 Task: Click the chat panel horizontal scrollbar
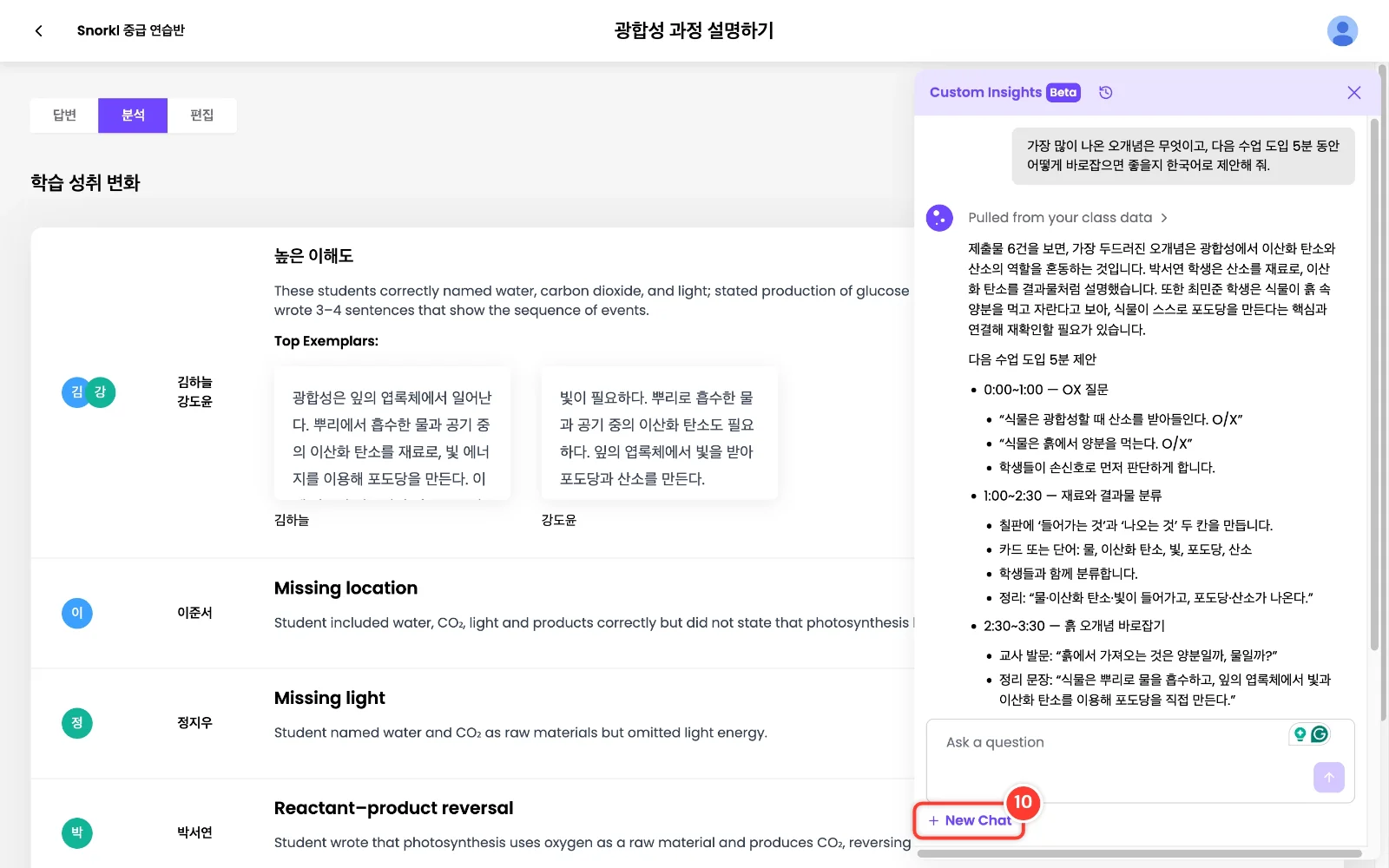click(1139, 853)
